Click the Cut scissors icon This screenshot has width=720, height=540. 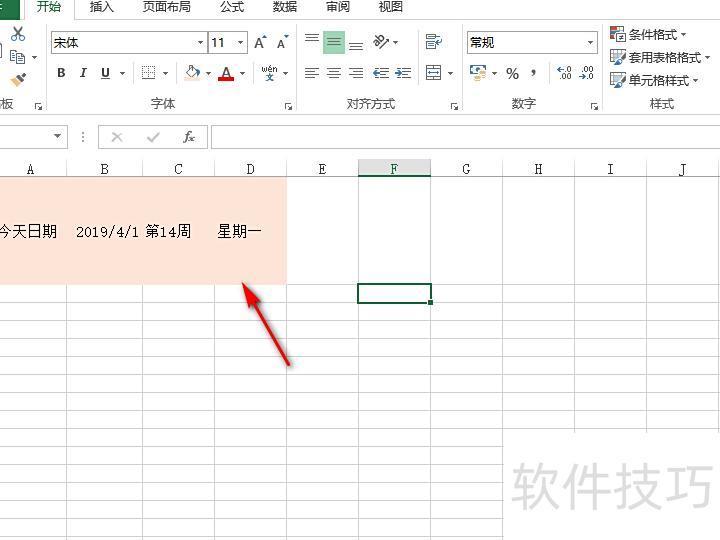18,34
